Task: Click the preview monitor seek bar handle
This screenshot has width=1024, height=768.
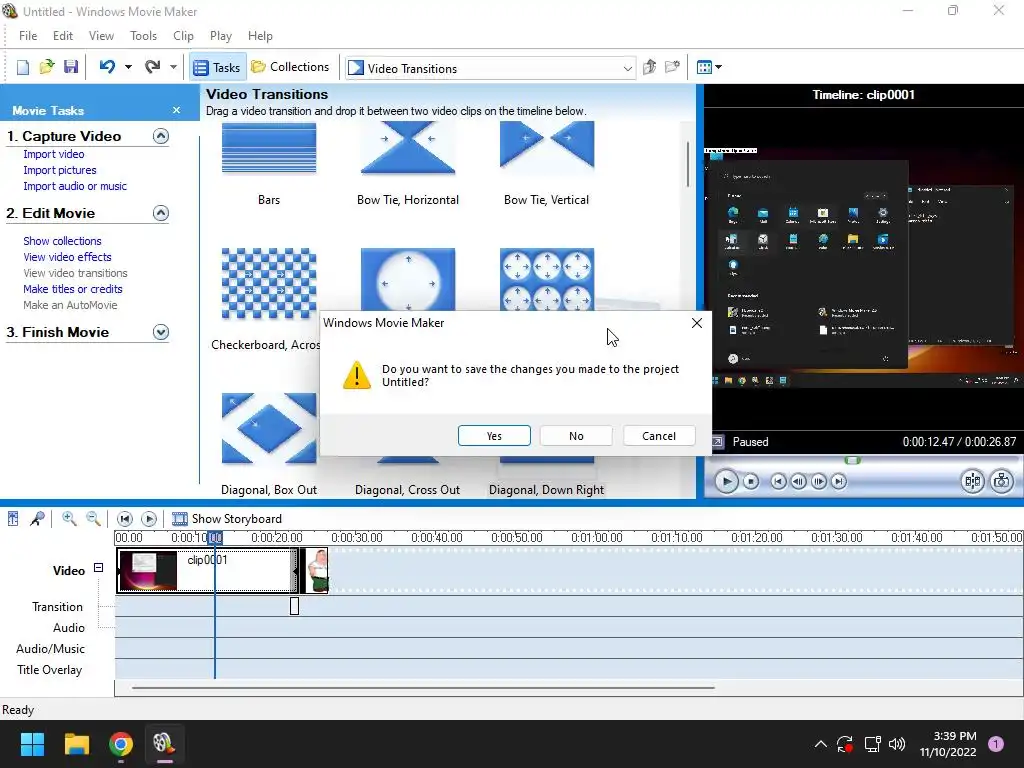Action: pyautogui.click(x=852, y=460)
